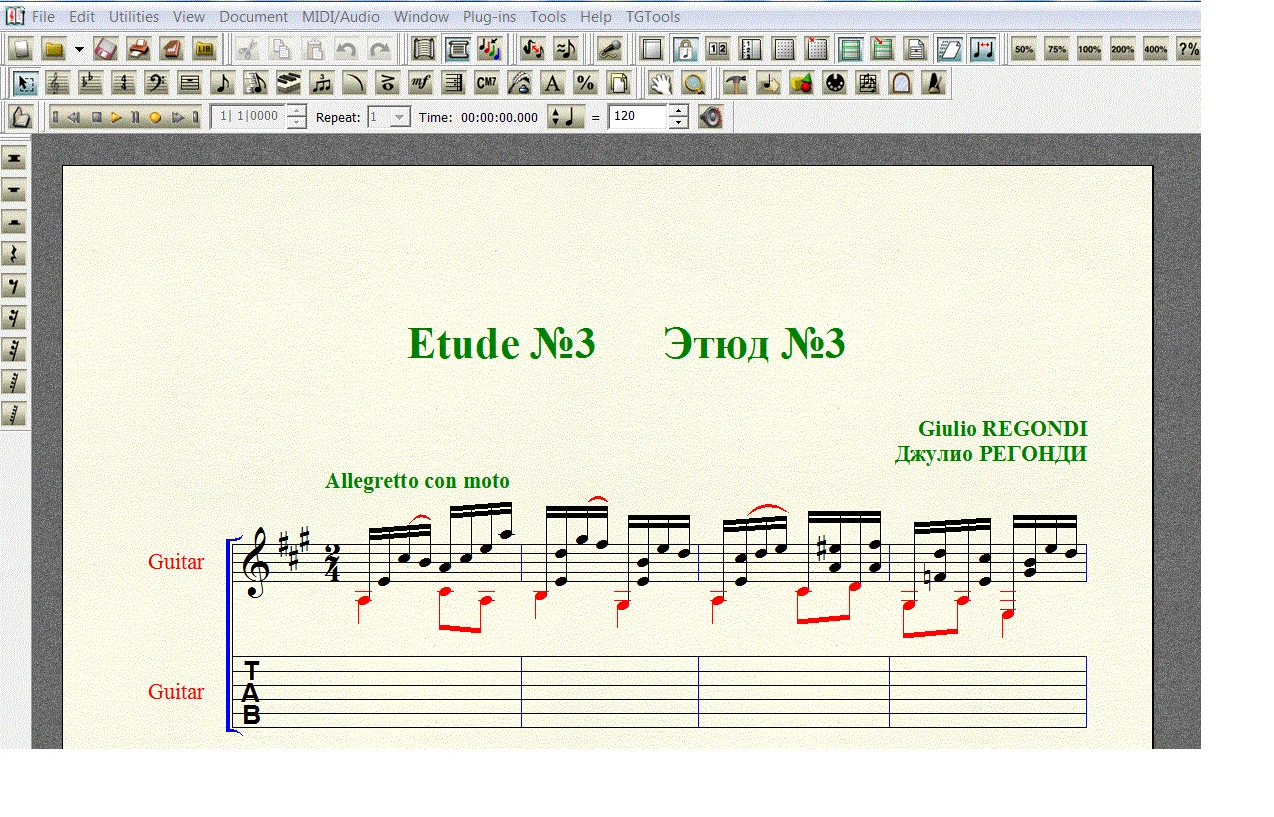The height and width of the screenshot is (817, 1274).
Task: Select the Articulation accent tool
Action: tap(388, 83)
